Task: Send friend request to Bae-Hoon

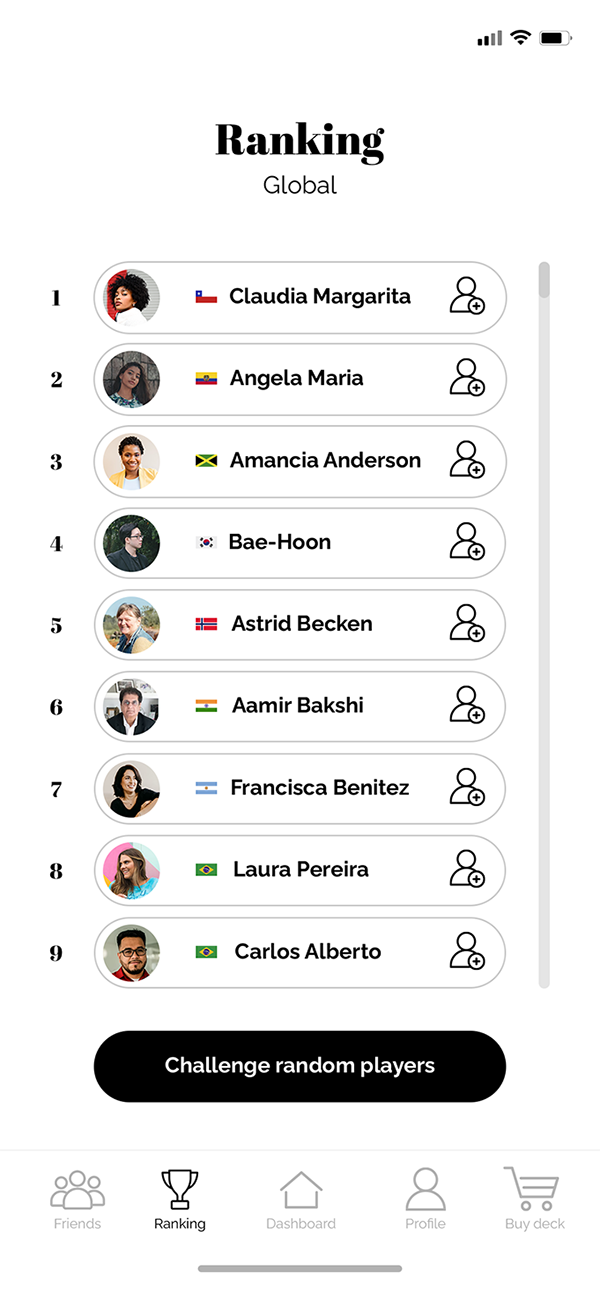Action: coord(466,543)
